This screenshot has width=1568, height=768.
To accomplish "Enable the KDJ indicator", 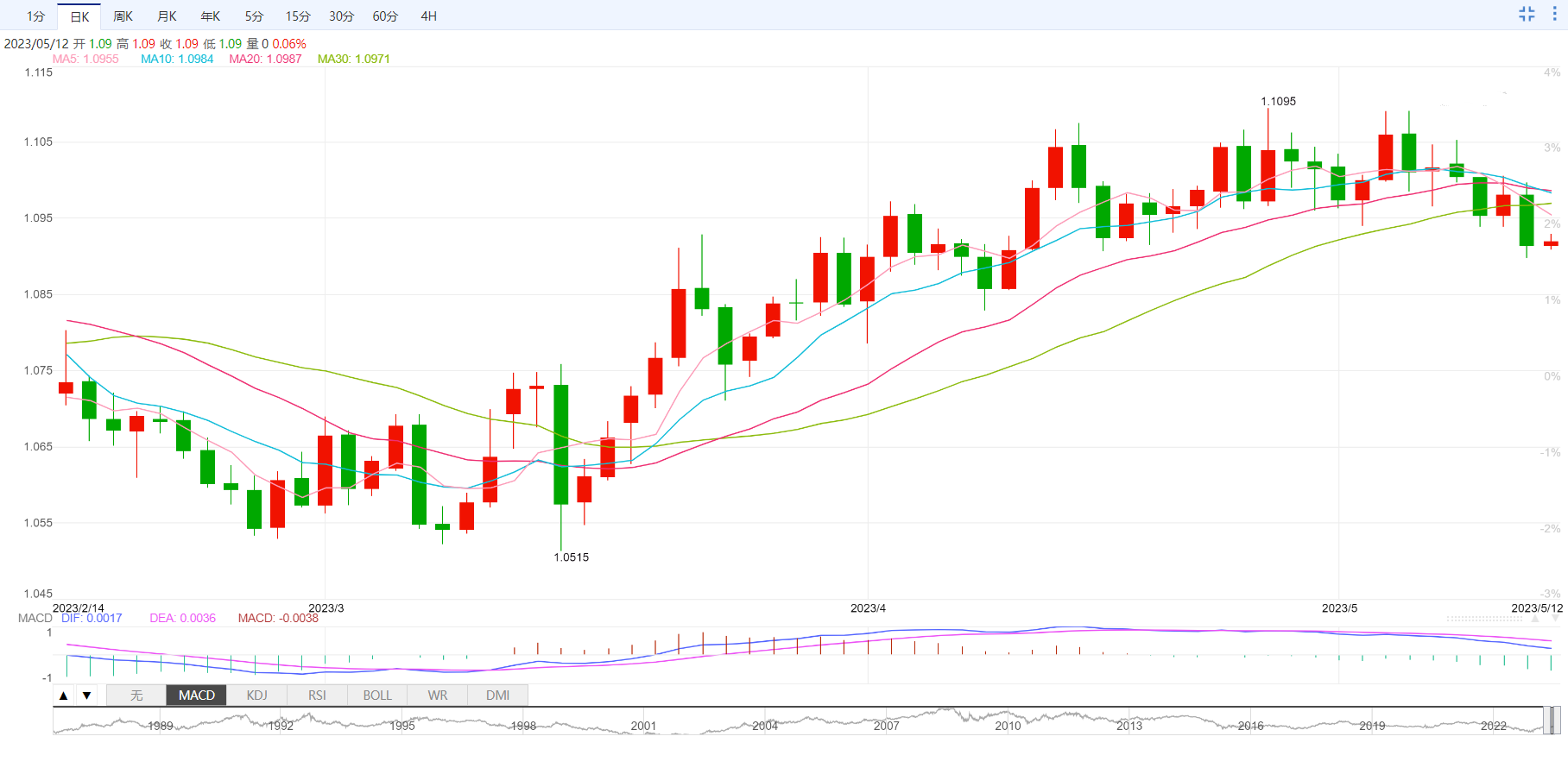I will pyautogui.click(x=256, y=696).
